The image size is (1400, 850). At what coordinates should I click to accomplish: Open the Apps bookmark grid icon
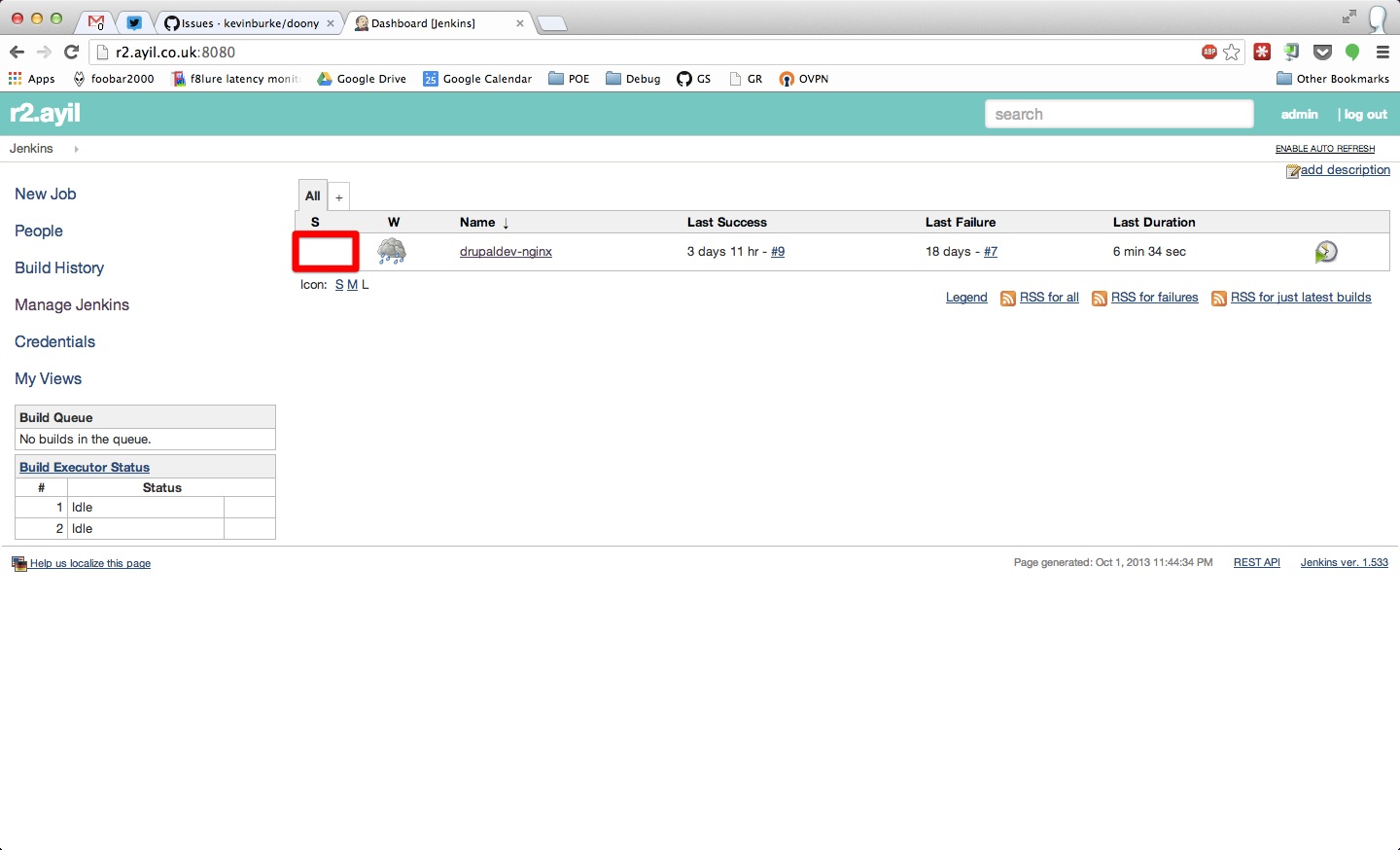(15, 79)
